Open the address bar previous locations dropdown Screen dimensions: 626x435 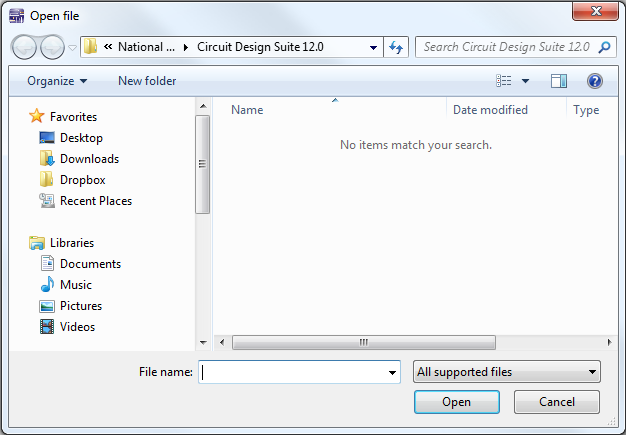tap(373, 47)
